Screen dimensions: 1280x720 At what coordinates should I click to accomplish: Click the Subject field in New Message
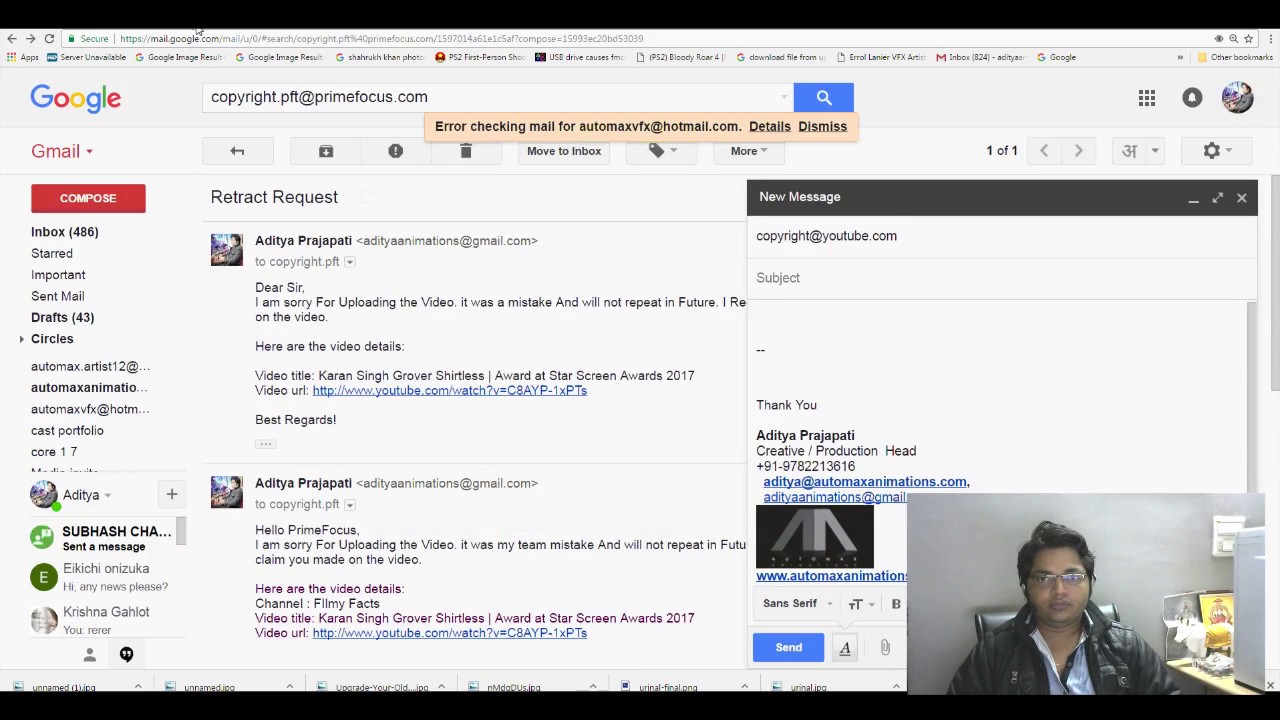[x=1000, y=278]
